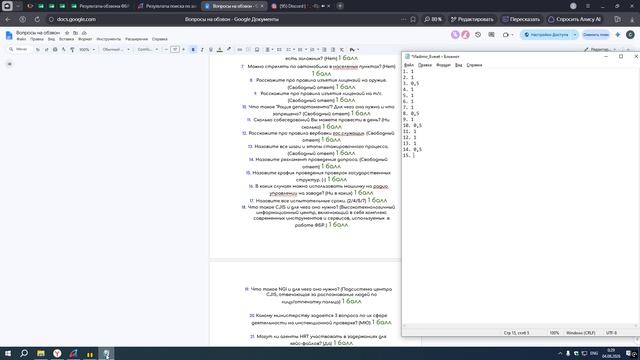Click the undo icon in Docs toolbar
Viewport: 640px width, 360px height.
(x=38, y=50)
